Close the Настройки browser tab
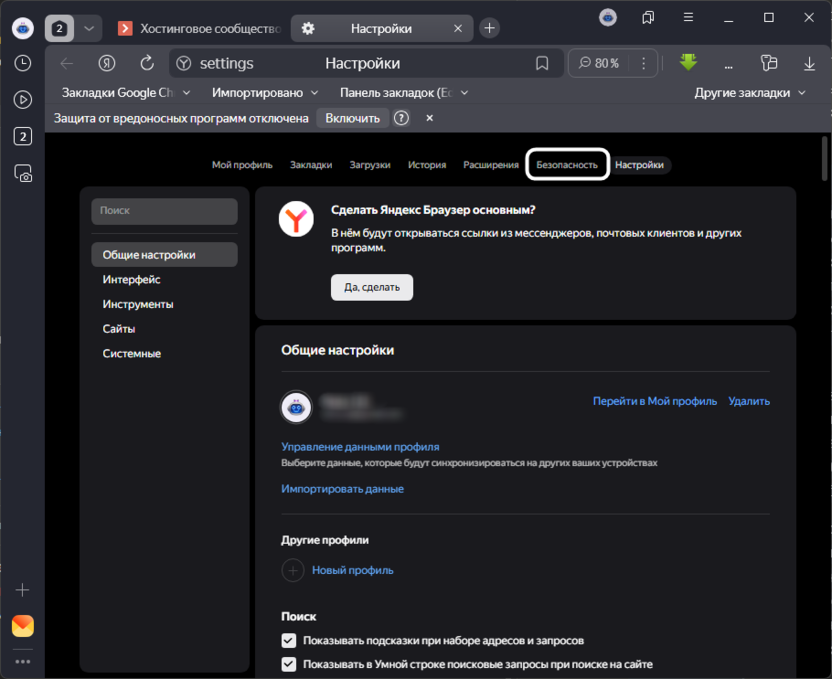Image resolution: width=832 pixels, height=679 pixels. [457, 29]
